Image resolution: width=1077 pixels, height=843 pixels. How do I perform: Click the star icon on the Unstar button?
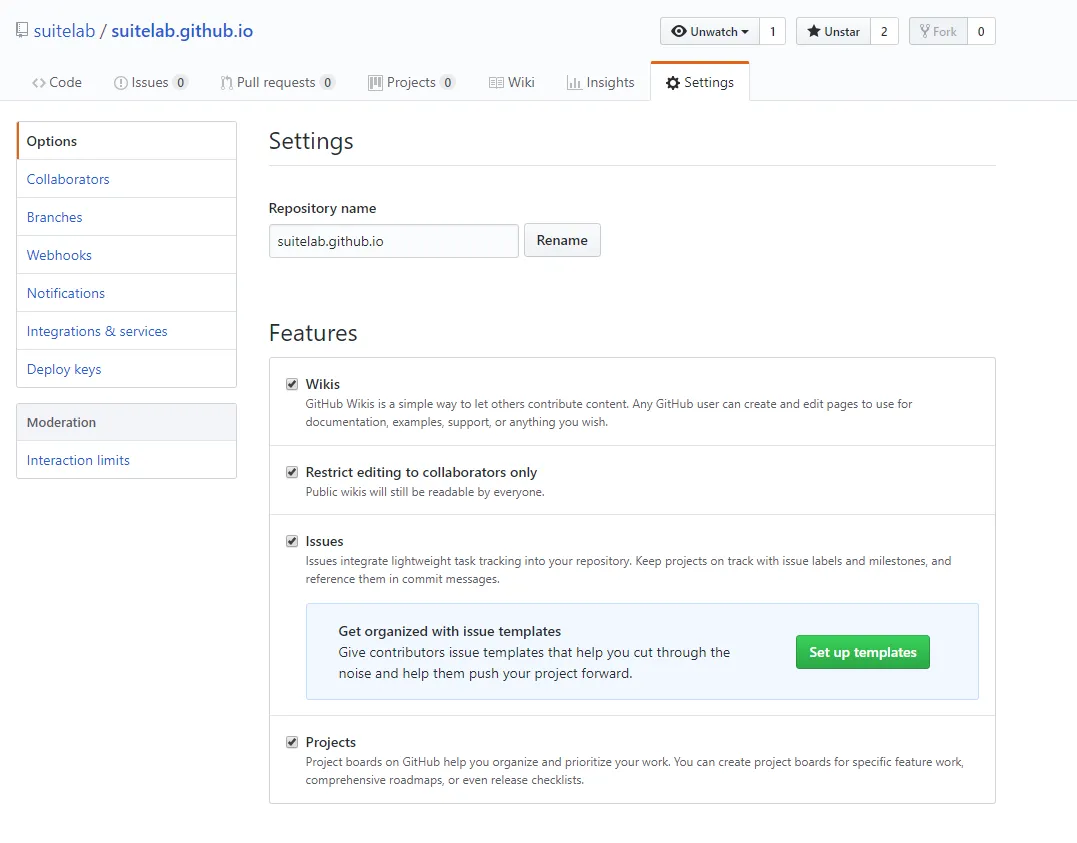click(814, 32)
